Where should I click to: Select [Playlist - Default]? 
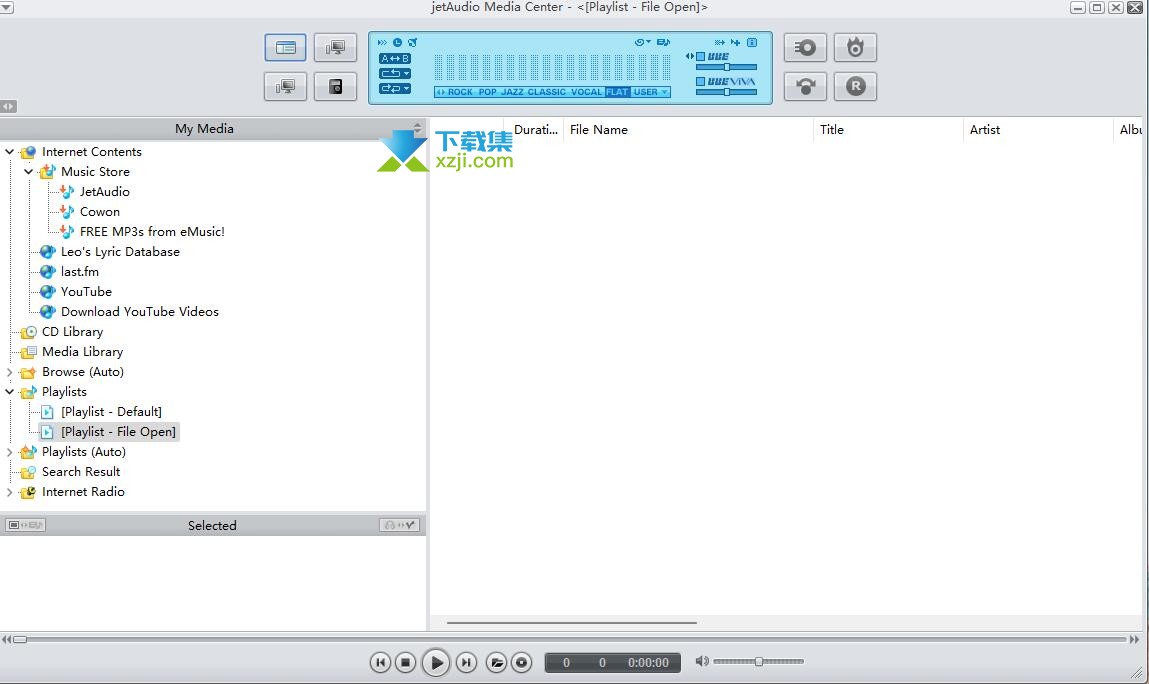(x=111, y=412)
